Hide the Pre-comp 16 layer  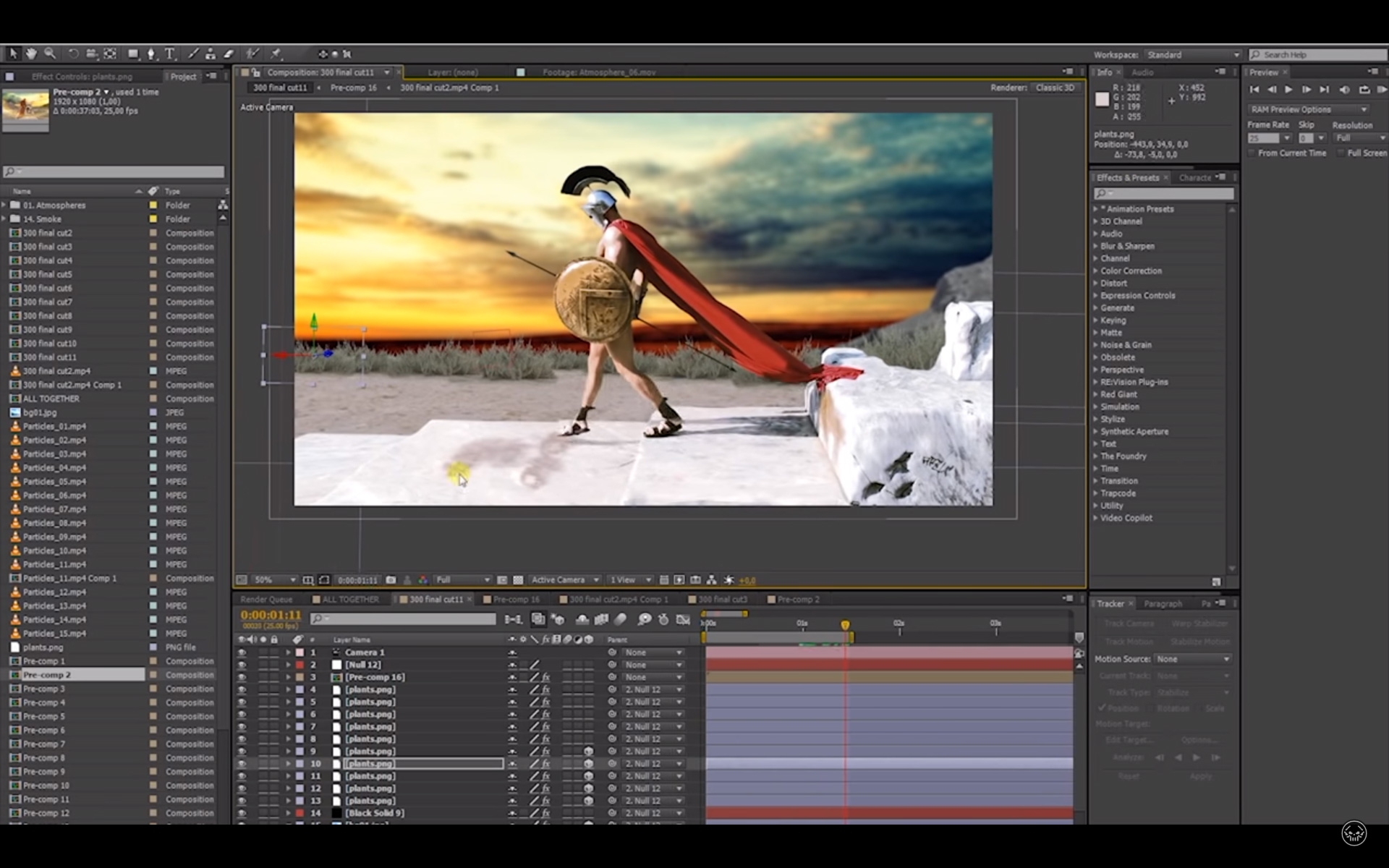pos(242,677)
